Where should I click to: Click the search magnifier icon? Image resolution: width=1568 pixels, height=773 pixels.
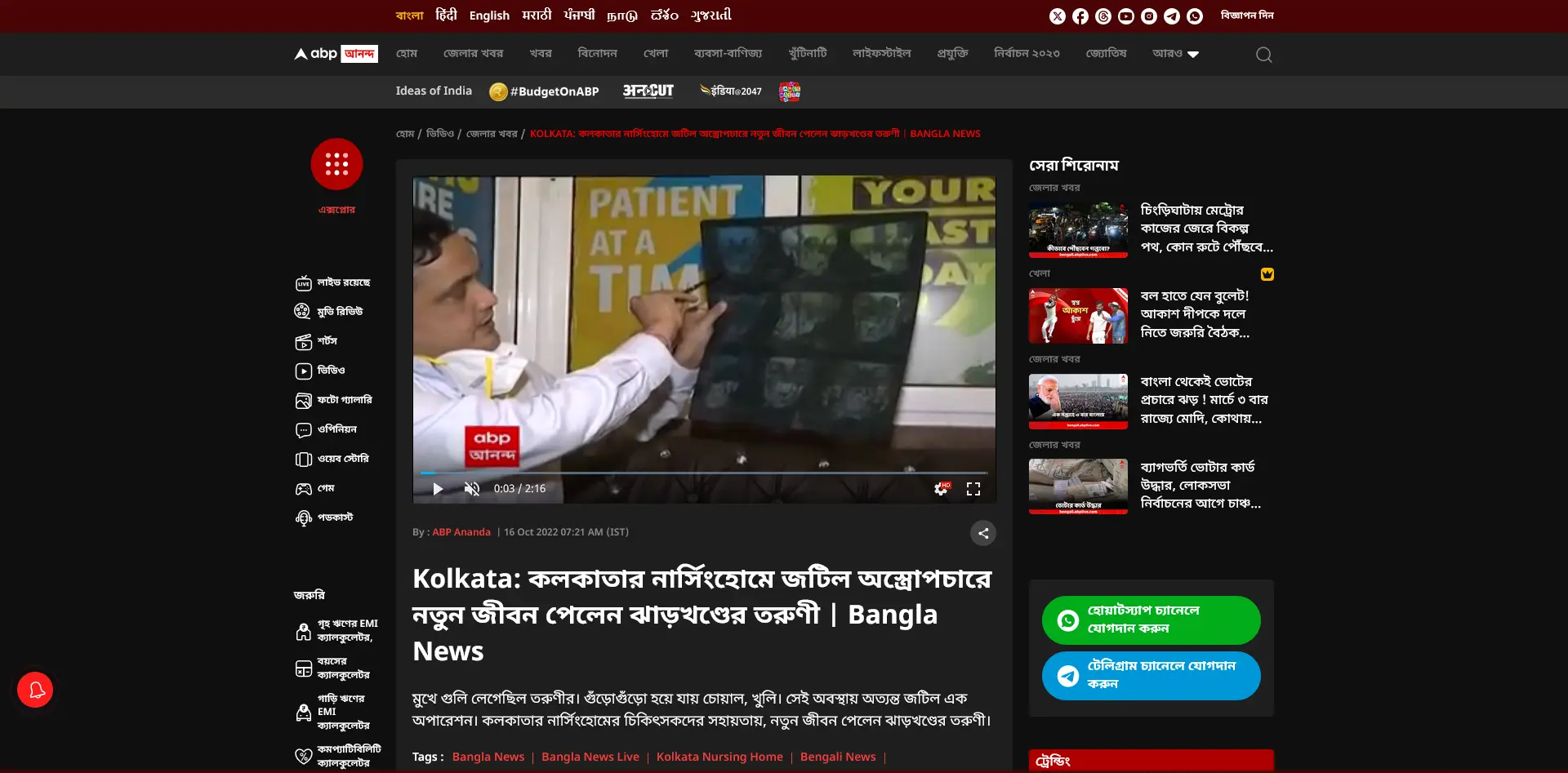coord(1263,55)
